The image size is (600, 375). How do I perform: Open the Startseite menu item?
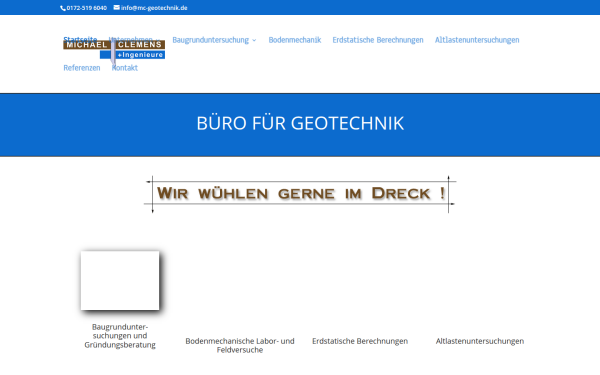(x=80, y=39)
